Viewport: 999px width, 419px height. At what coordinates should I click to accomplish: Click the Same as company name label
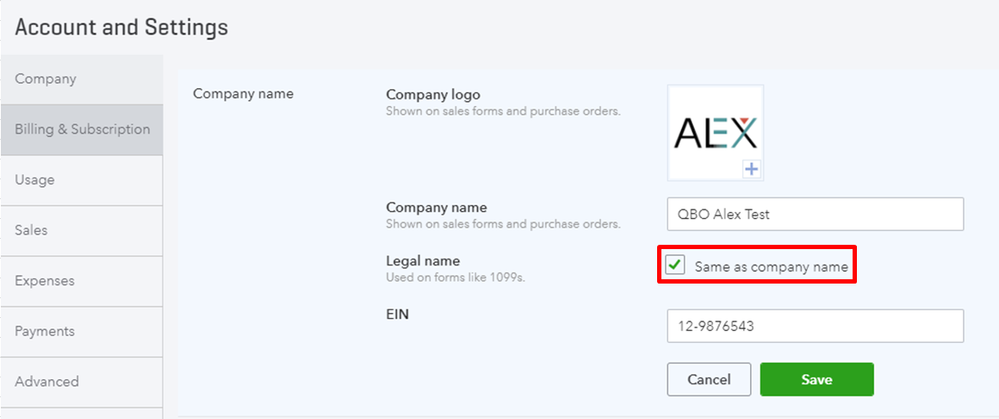772,267
